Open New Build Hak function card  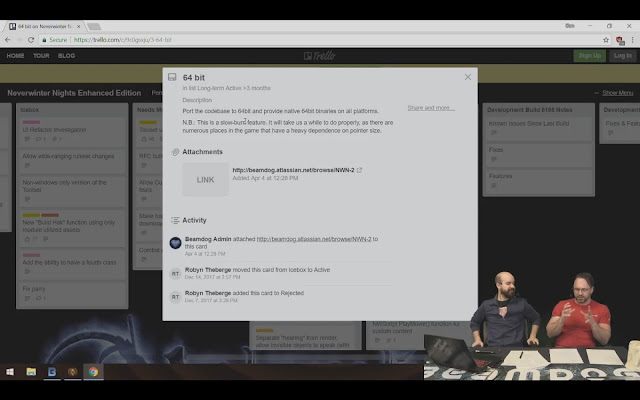click(72, 228)
